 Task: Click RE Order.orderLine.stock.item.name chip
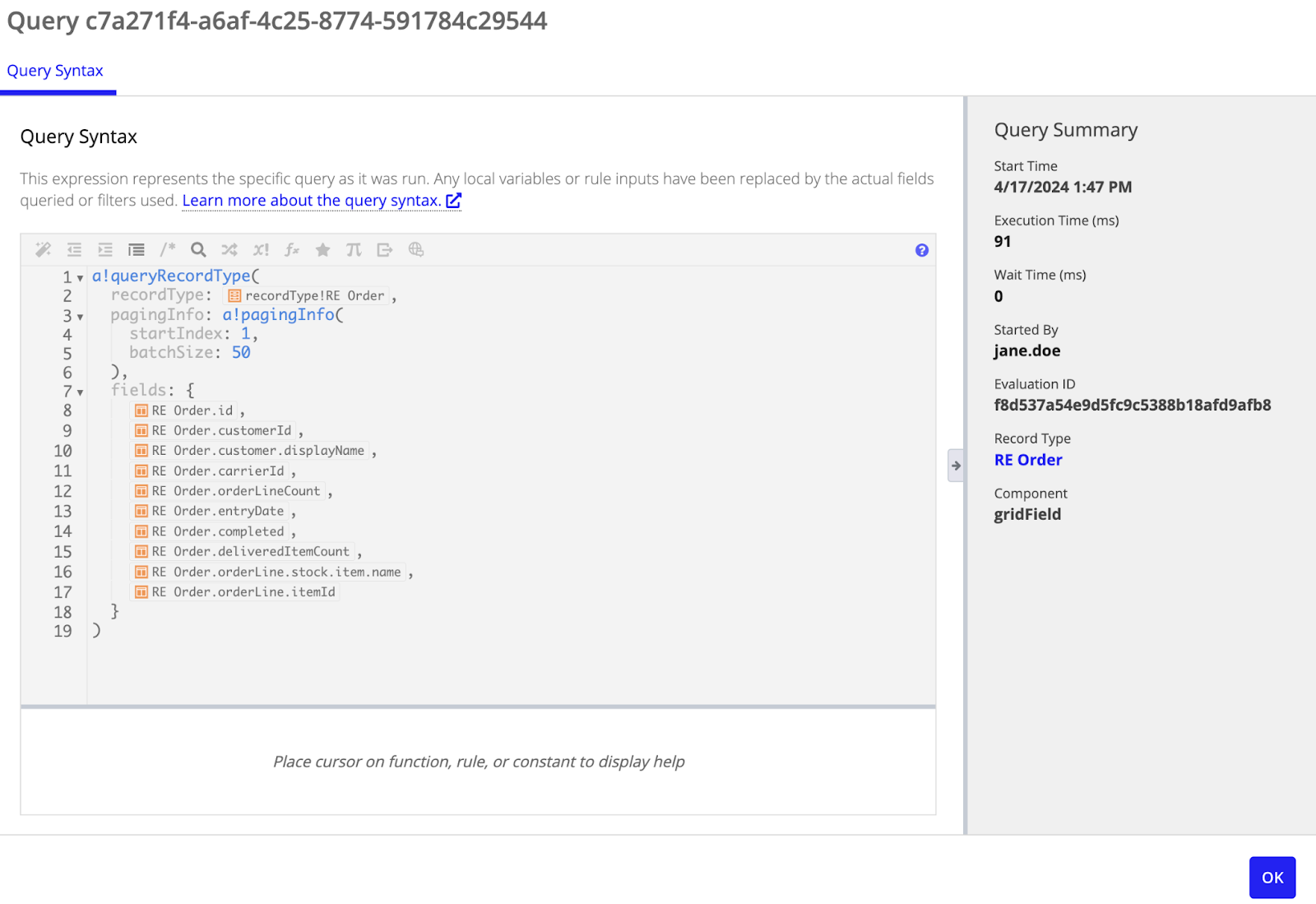(x=268, y=572)
